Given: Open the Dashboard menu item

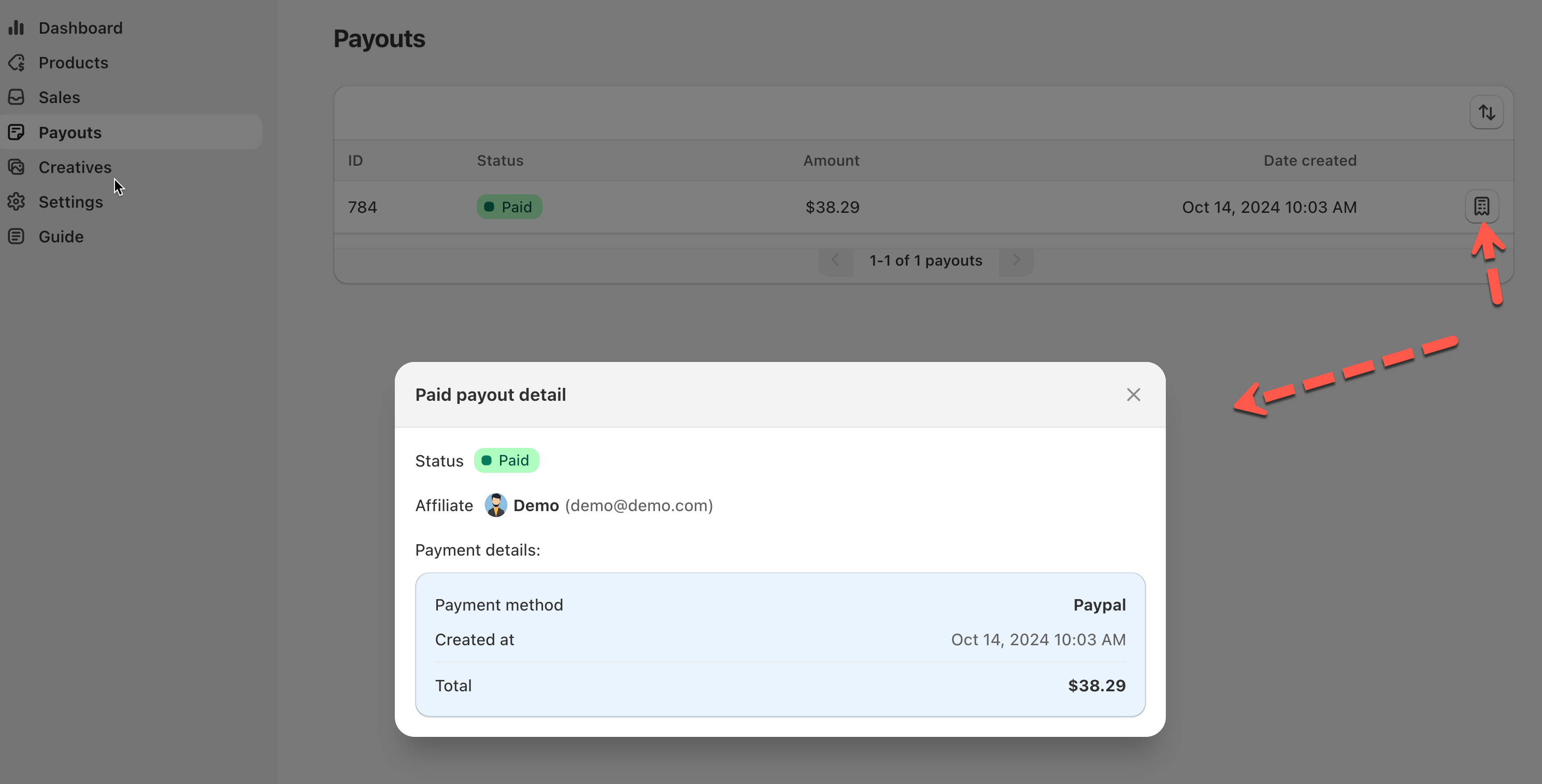Looking at the screenshot, I should pos(80,27).
